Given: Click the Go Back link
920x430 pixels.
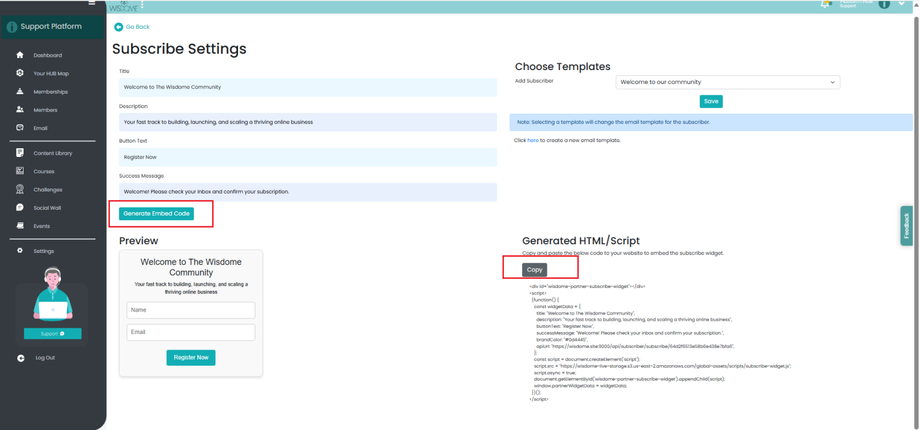Looking at the screenshot, I should point(132,27).
